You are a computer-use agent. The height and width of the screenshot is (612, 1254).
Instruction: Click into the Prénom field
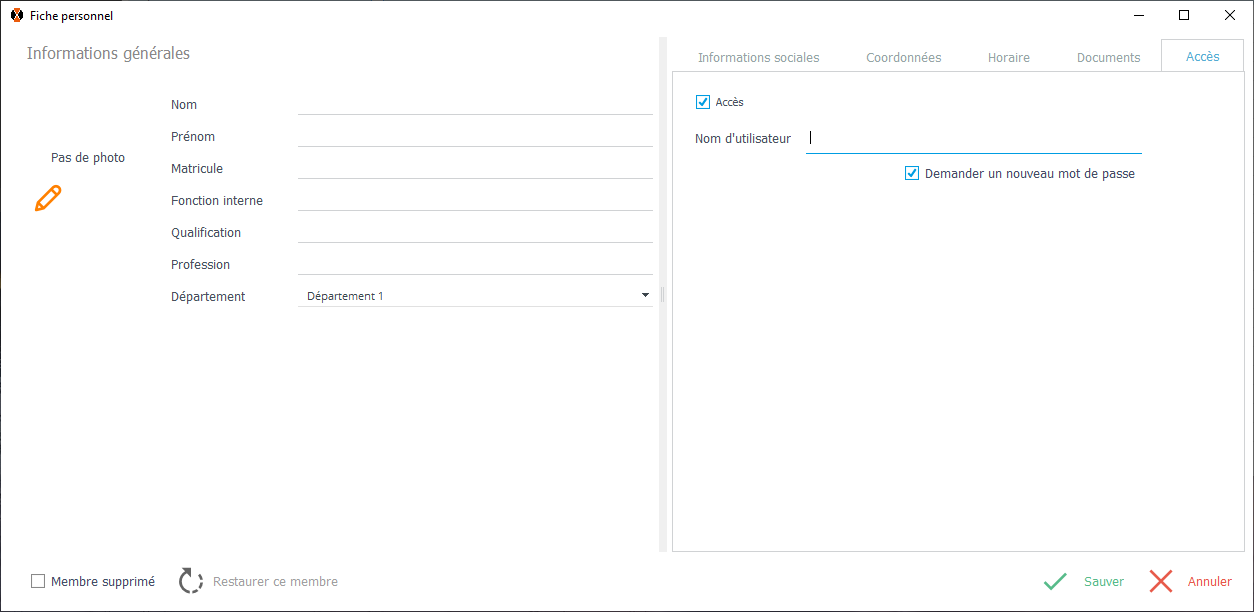475,136
